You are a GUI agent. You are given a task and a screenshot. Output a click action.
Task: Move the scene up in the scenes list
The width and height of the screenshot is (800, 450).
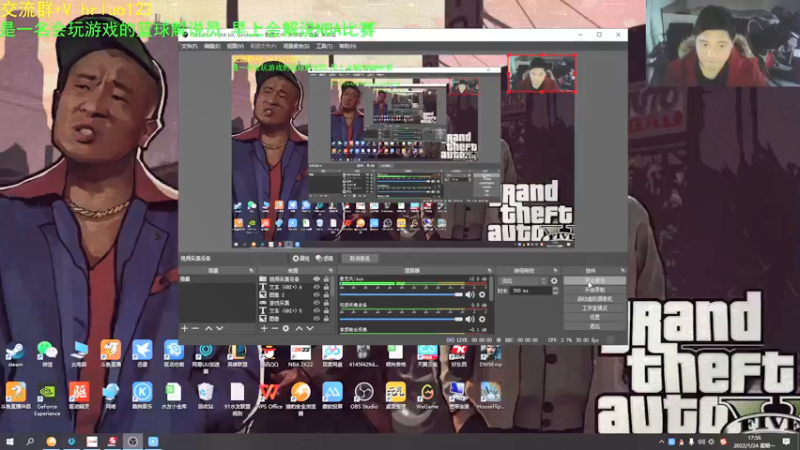click(x=208, y=329)
